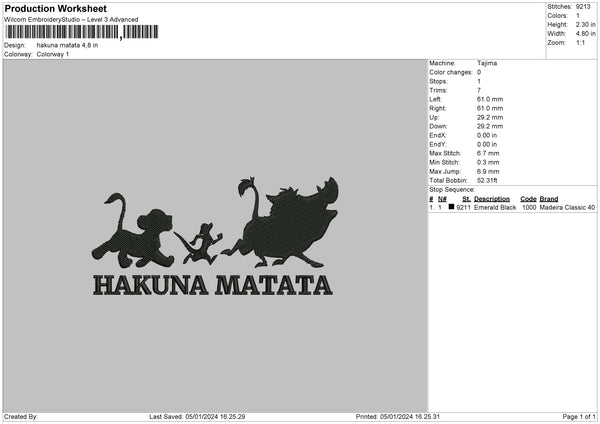Click the 'Production Worksheet' title

(56, 8)
